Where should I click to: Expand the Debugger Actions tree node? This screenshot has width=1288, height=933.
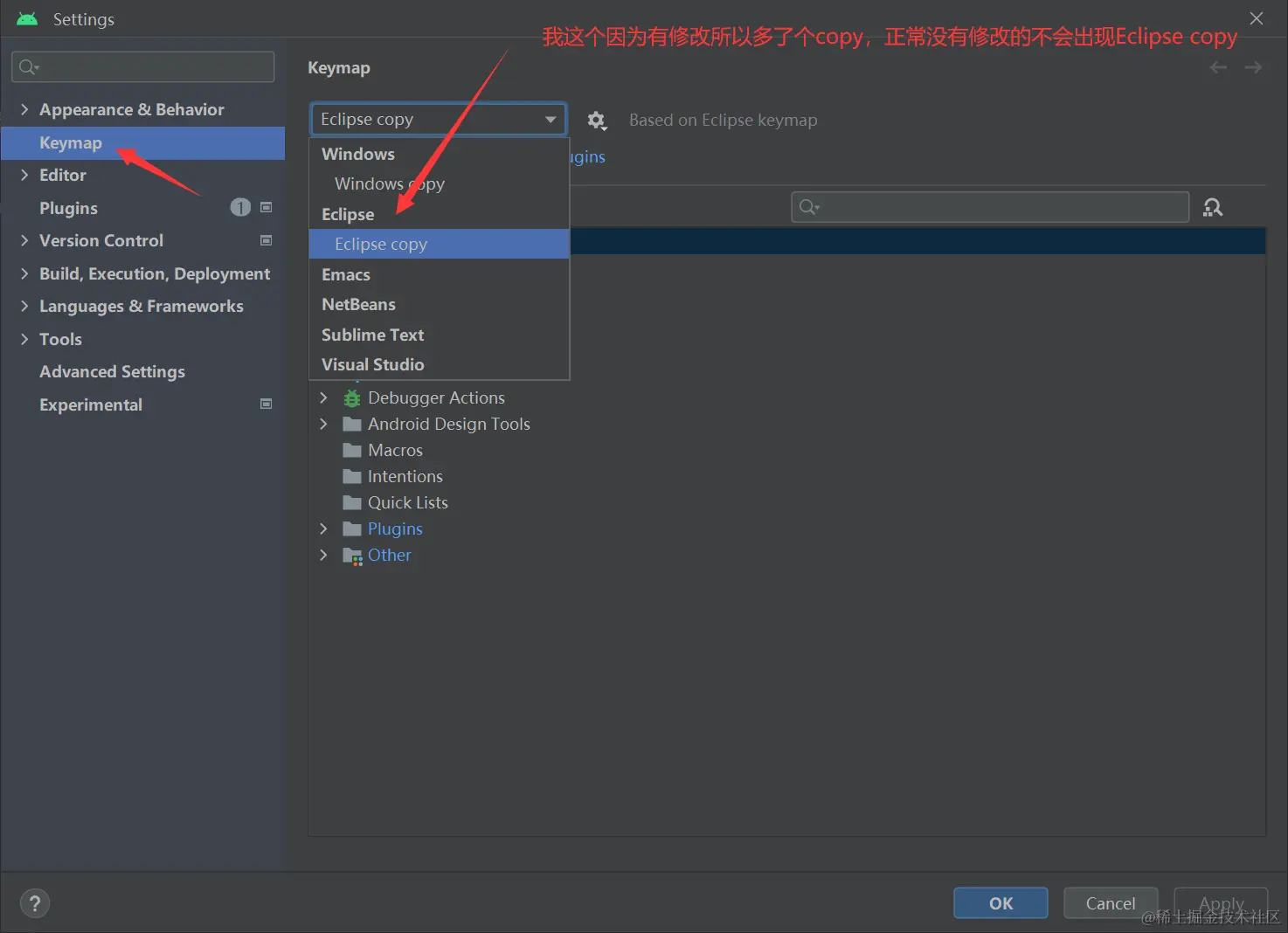324,397
